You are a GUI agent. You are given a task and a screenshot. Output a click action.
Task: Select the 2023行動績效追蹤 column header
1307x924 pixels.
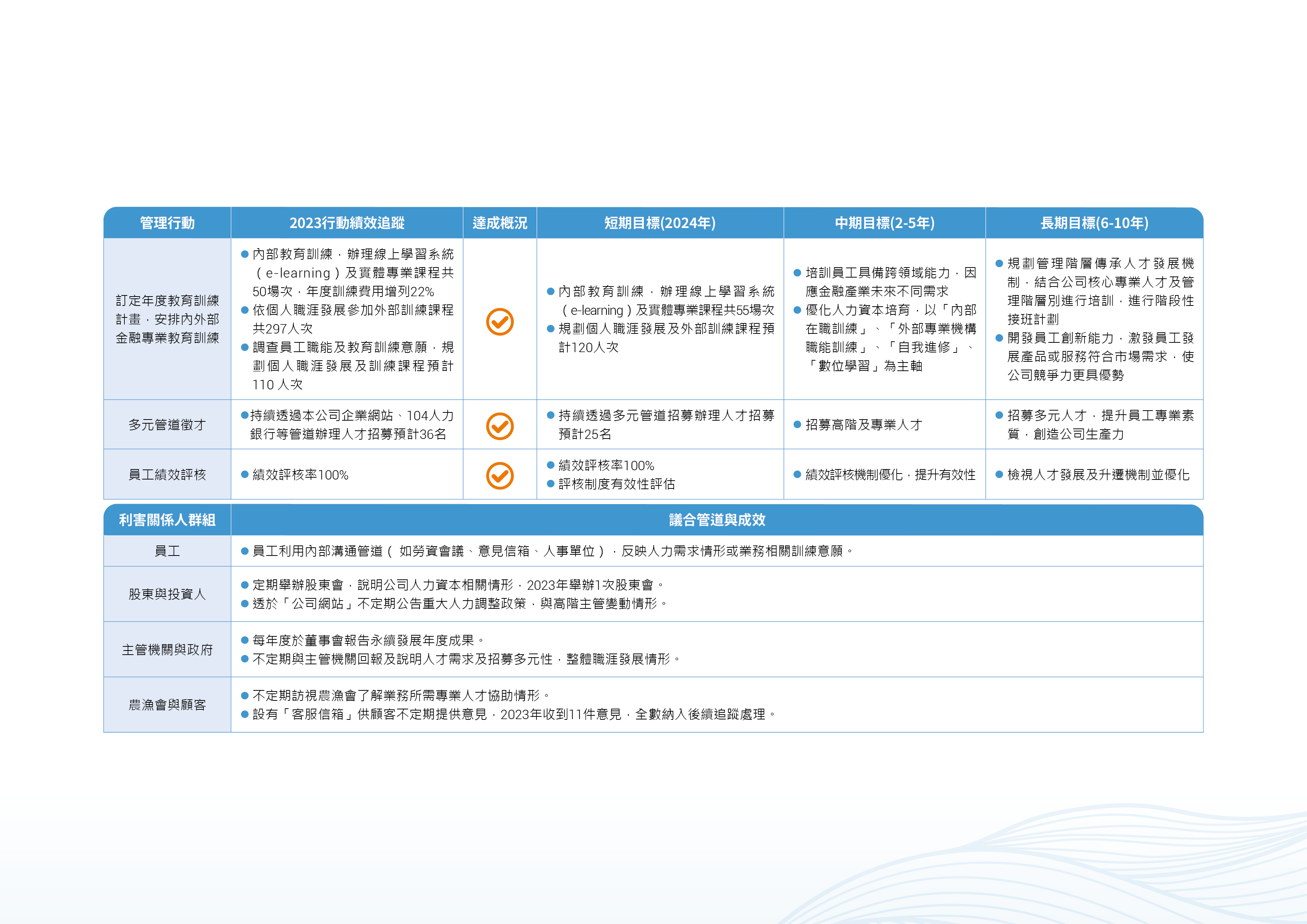click(x=346, y=222)
